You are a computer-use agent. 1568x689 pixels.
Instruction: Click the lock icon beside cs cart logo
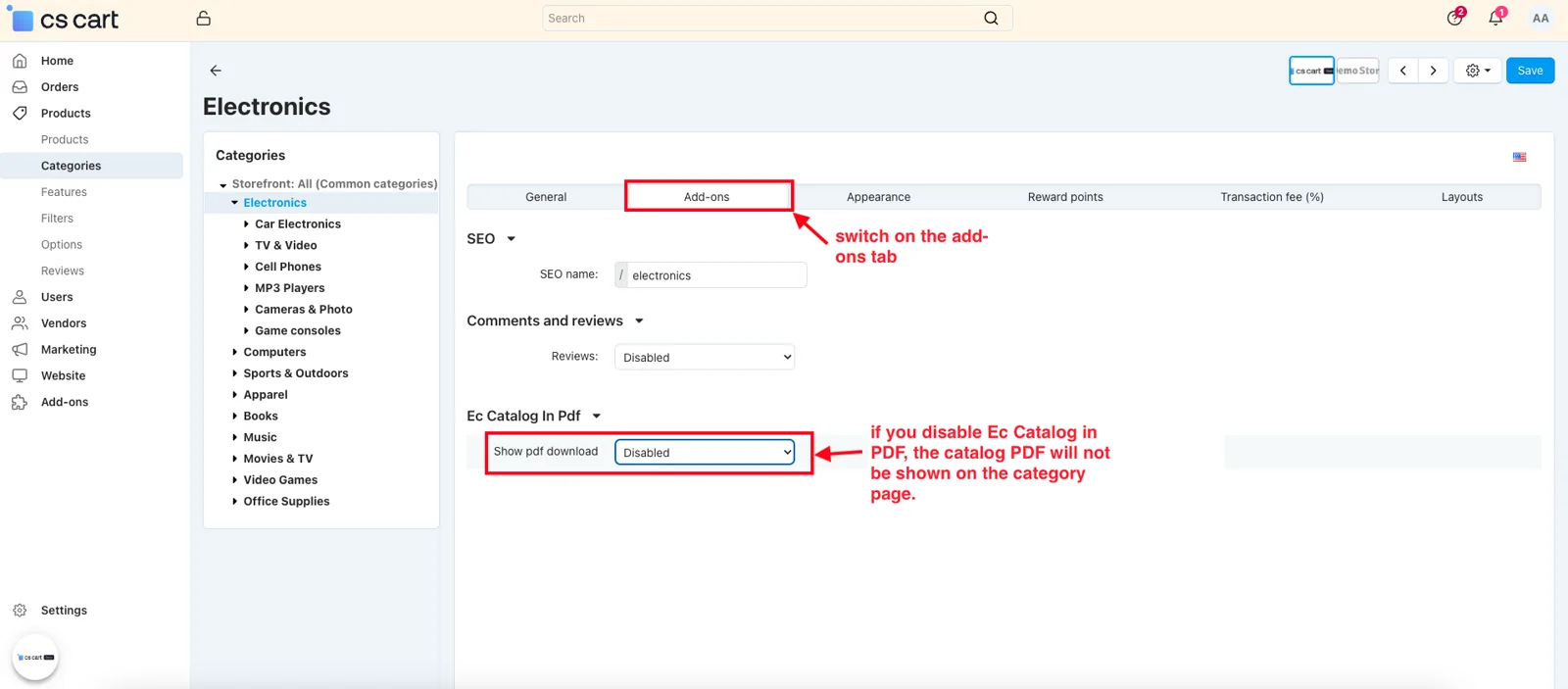tap(203, 18)
